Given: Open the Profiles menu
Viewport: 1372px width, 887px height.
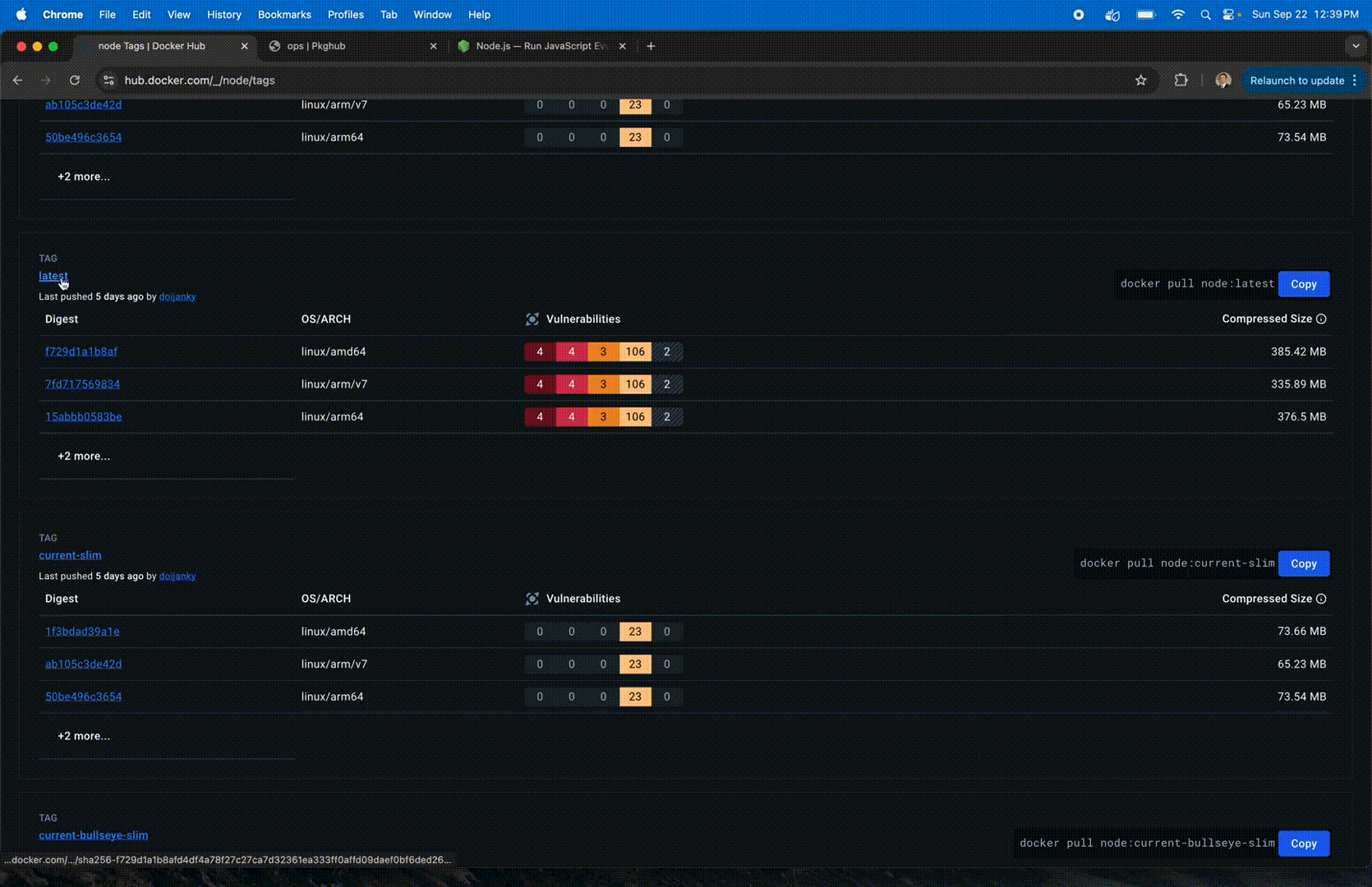Looking at the screenshot, I should [x=345, y=14].
